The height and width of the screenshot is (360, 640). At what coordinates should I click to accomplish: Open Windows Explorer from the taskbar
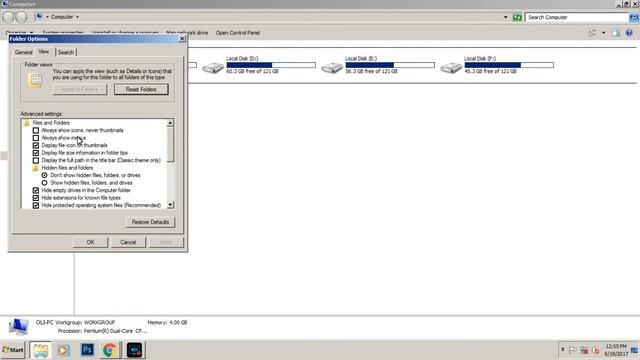click(x=40, y=350)
